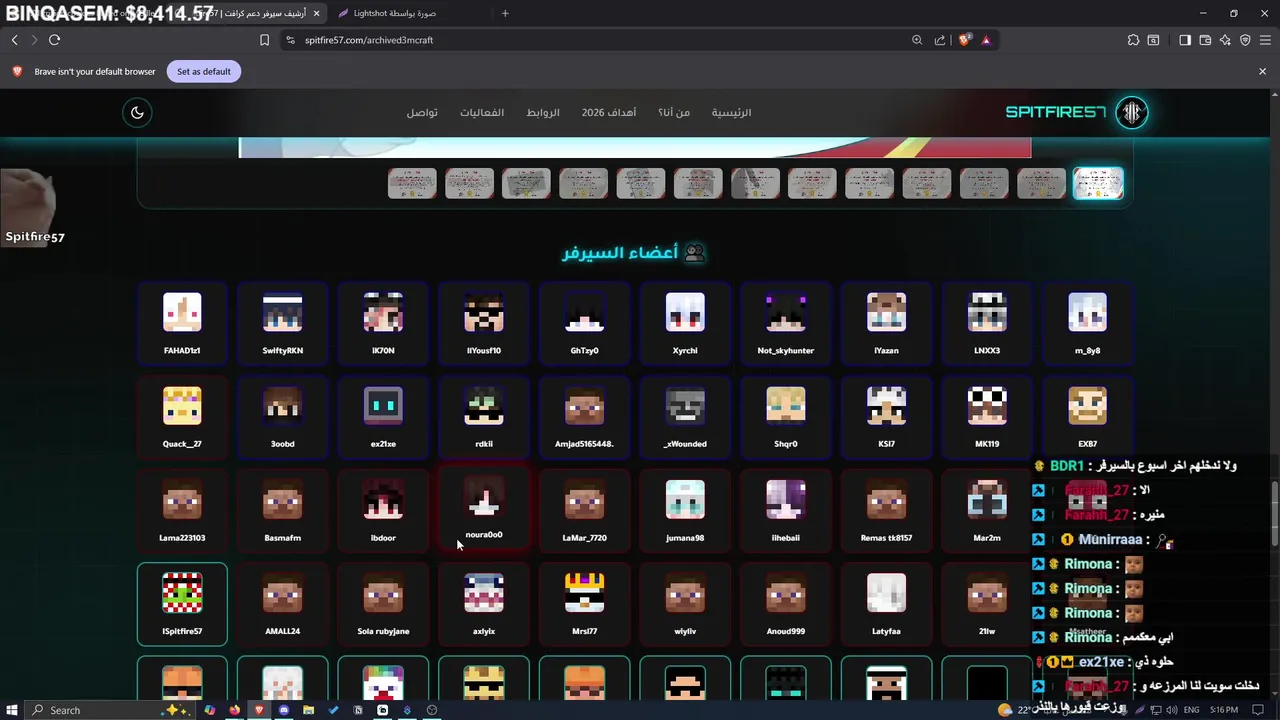Image resolution: width=1280 pixels, height=720 pixels.
Task: Toggle the browser sidebar panel
Action: pos(1185,40)
